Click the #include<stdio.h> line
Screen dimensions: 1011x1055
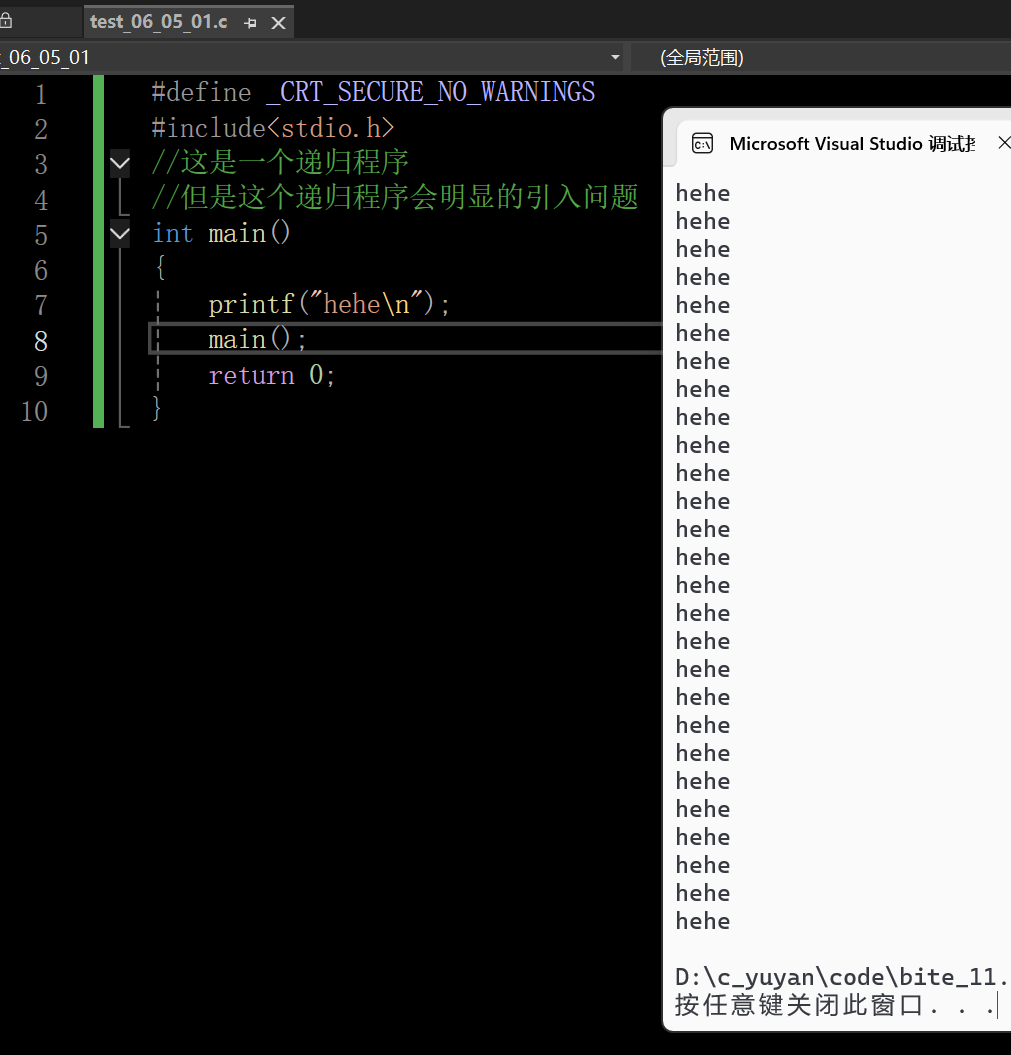point(272,128)
